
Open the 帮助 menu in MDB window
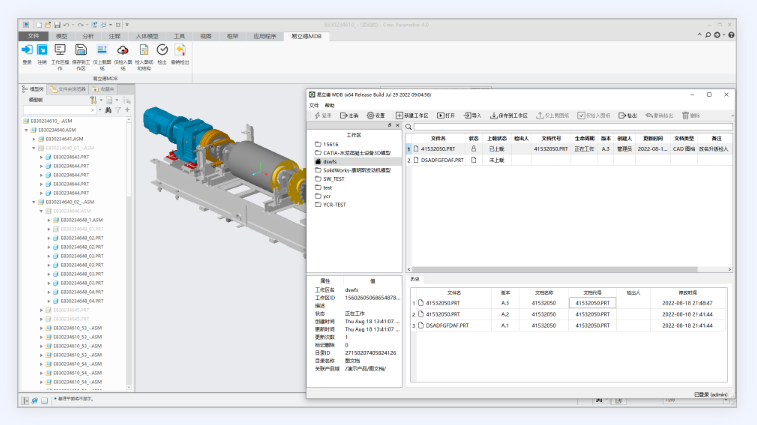330,105
